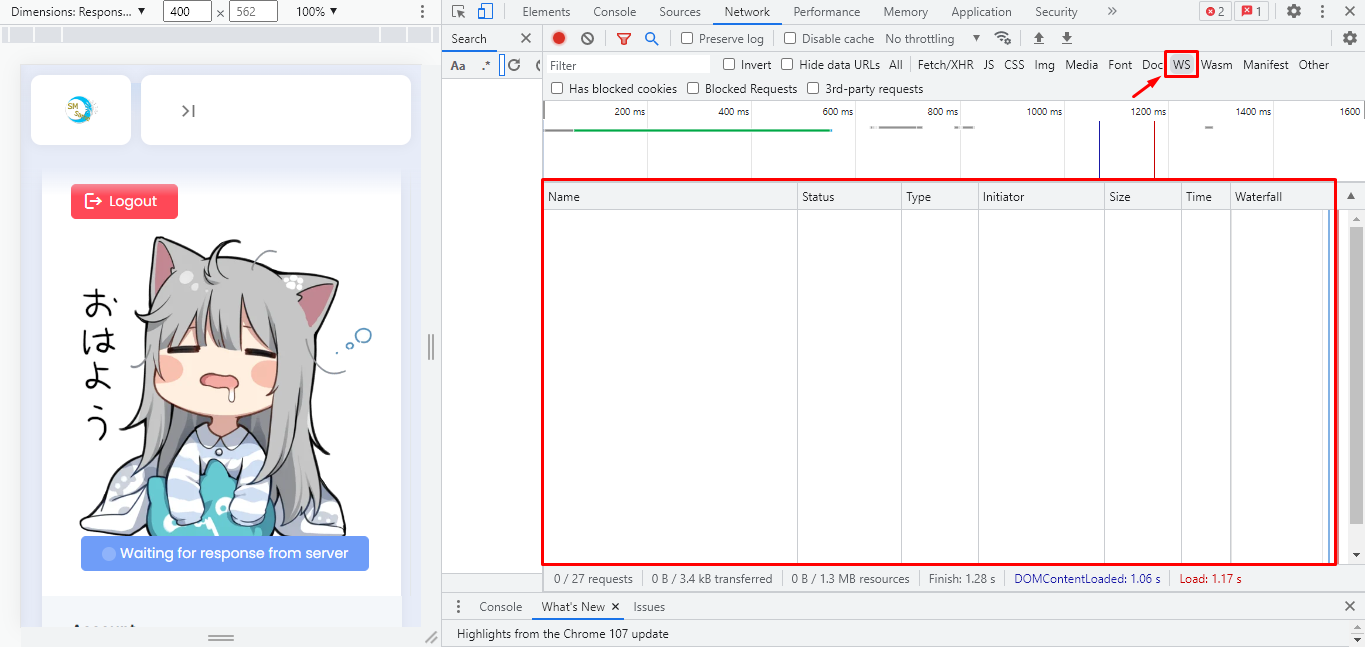
Task: Click the timeline overview at 1000 ms
Action: pos(1045,140)
